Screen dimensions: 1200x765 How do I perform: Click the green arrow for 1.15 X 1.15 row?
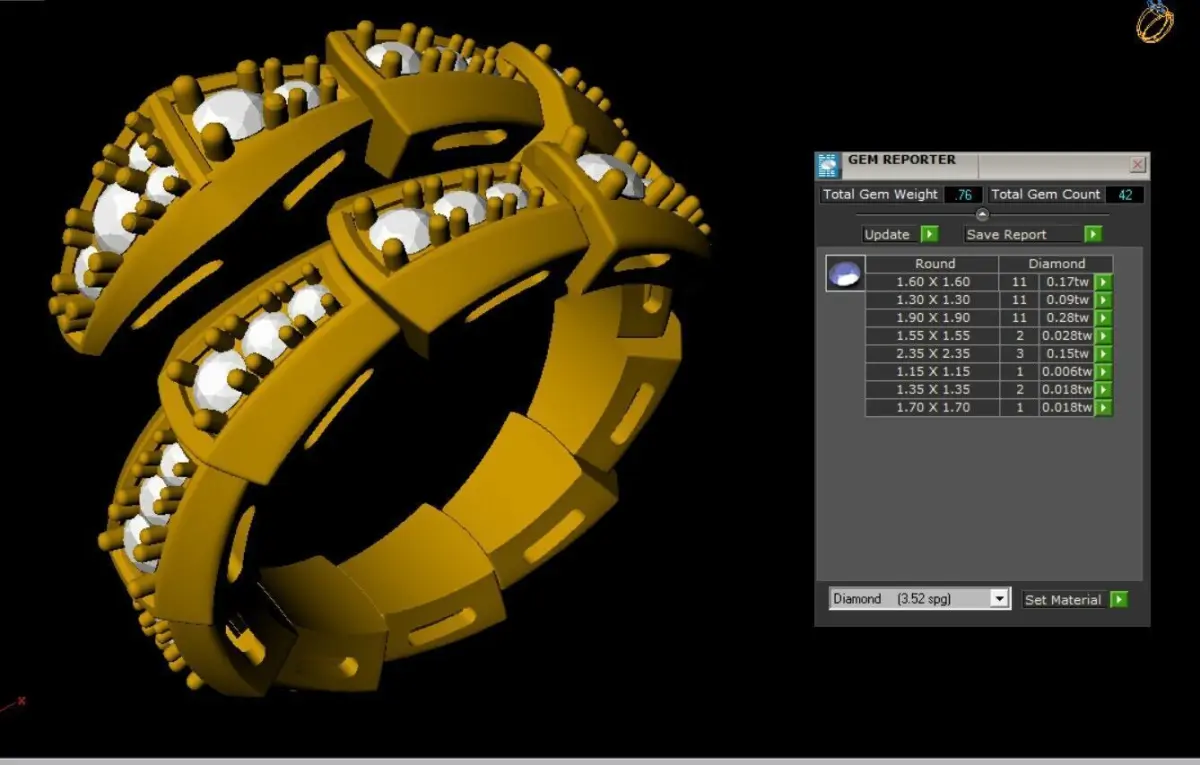[x=1103, y=372]
